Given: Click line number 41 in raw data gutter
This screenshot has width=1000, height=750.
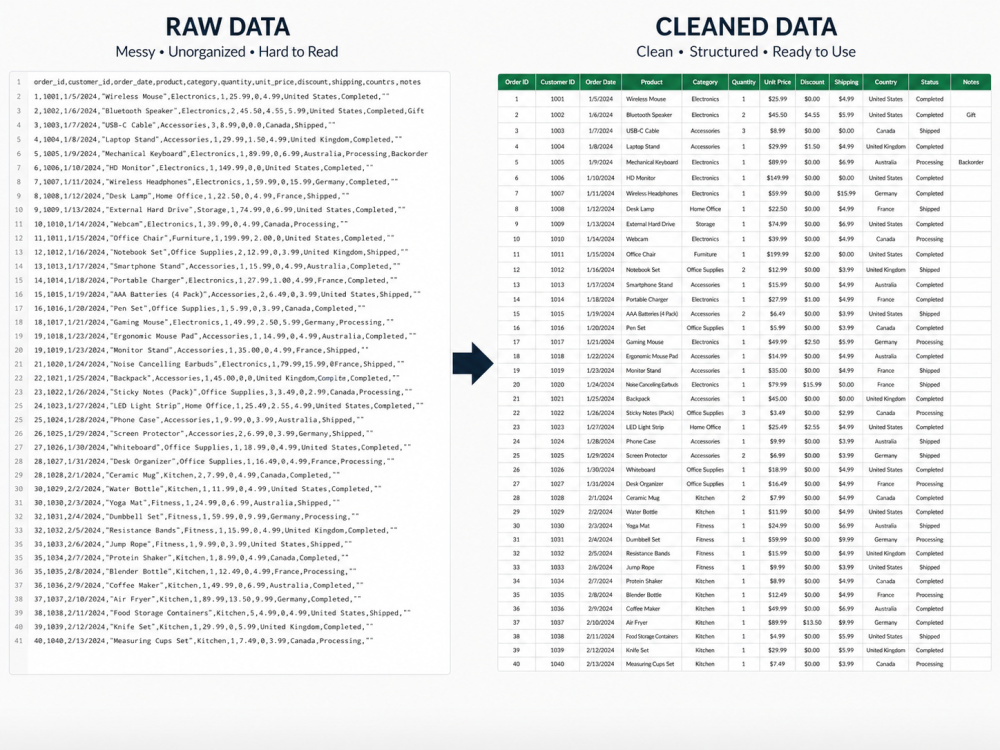Looking at the screenshot, I should pos(18,641).
